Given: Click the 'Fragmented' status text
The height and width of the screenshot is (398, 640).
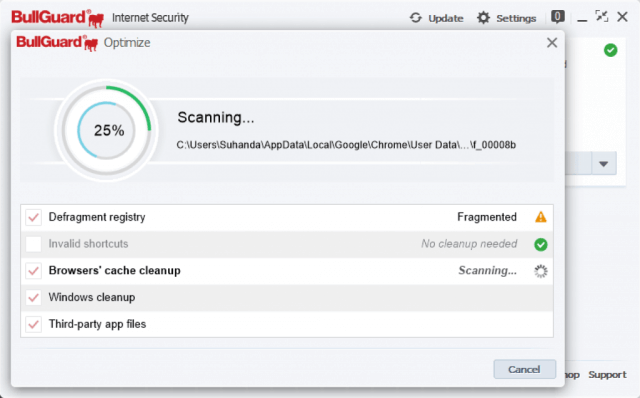Looking at the screenshot, I should [x=487, y=217].
